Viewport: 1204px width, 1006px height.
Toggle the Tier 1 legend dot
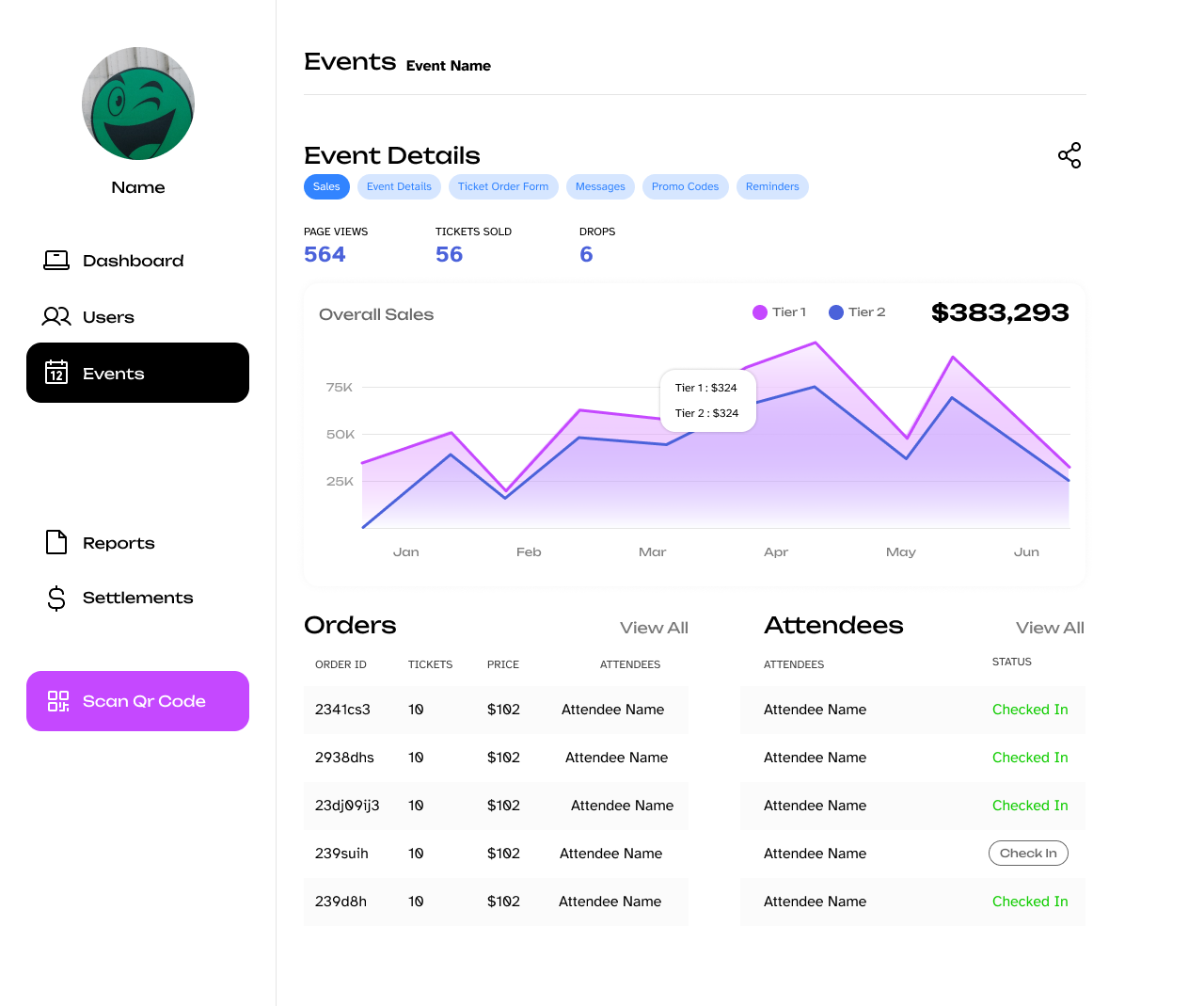(x=760, y=312)
